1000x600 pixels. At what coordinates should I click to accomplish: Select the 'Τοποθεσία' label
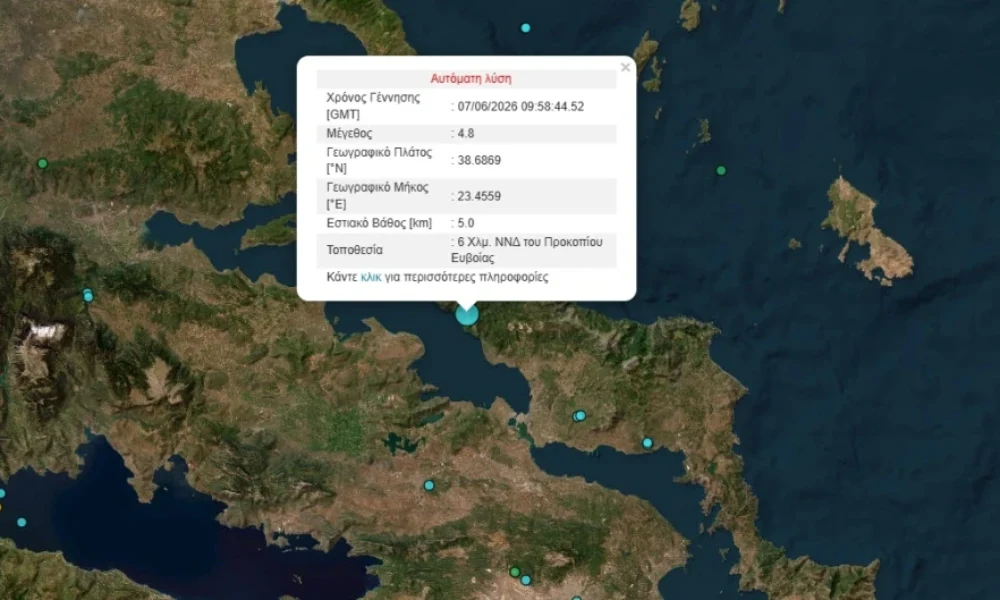pos(355,250)
